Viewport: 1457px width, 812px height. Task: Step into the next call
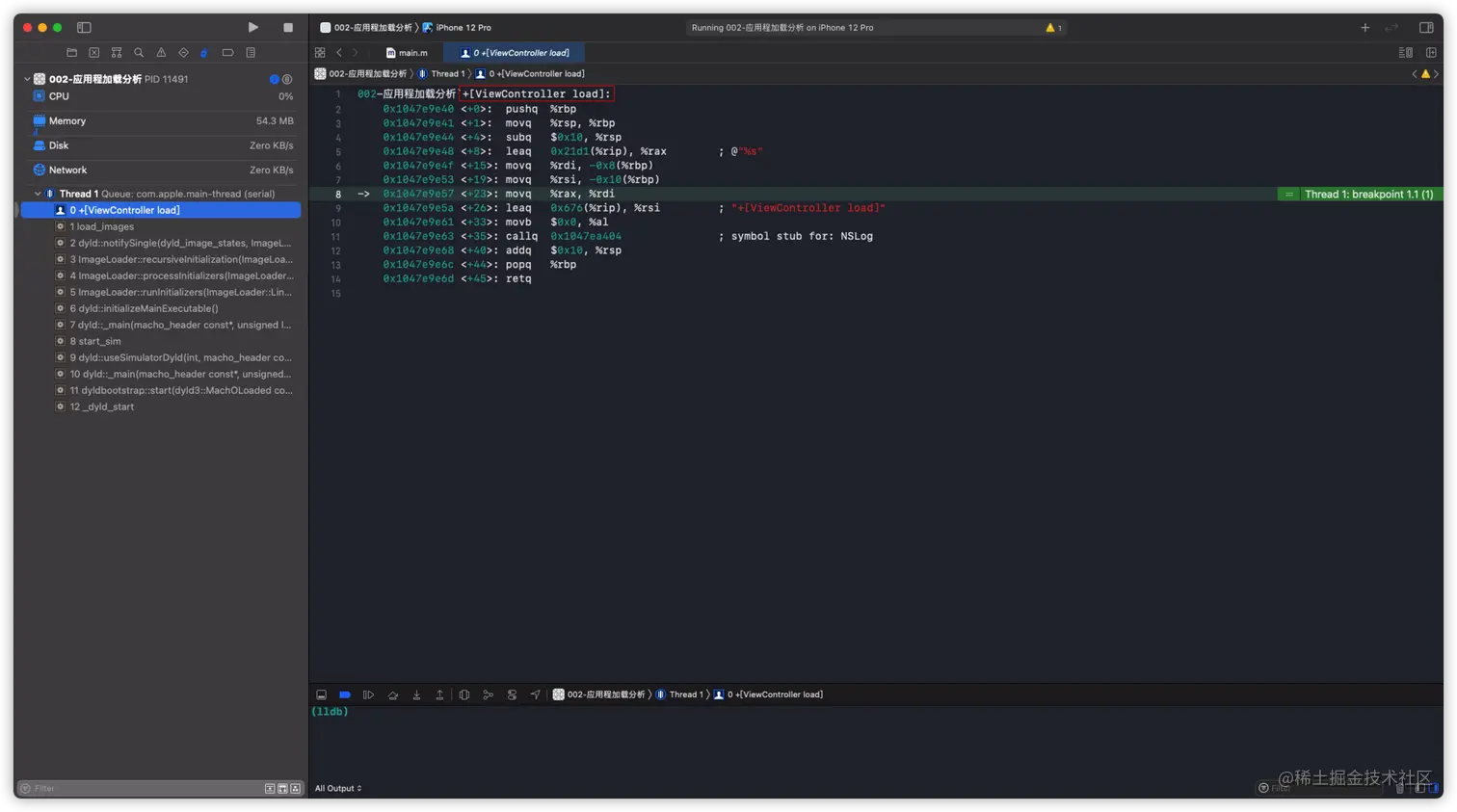tap(416, 694)
